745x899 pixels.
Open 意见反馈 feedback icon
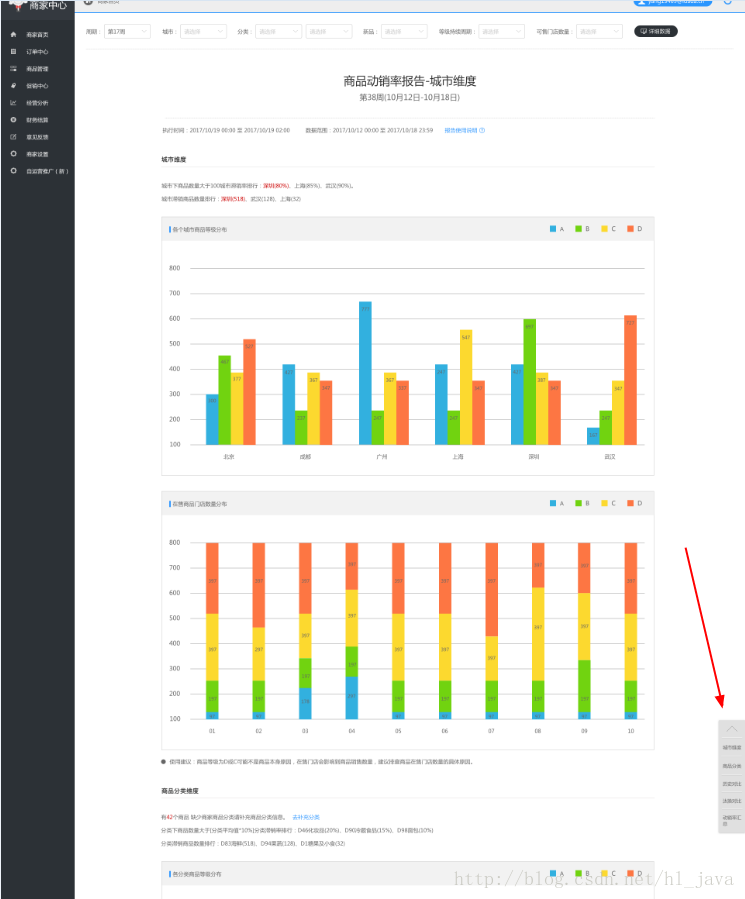click(x=13, y=137)
